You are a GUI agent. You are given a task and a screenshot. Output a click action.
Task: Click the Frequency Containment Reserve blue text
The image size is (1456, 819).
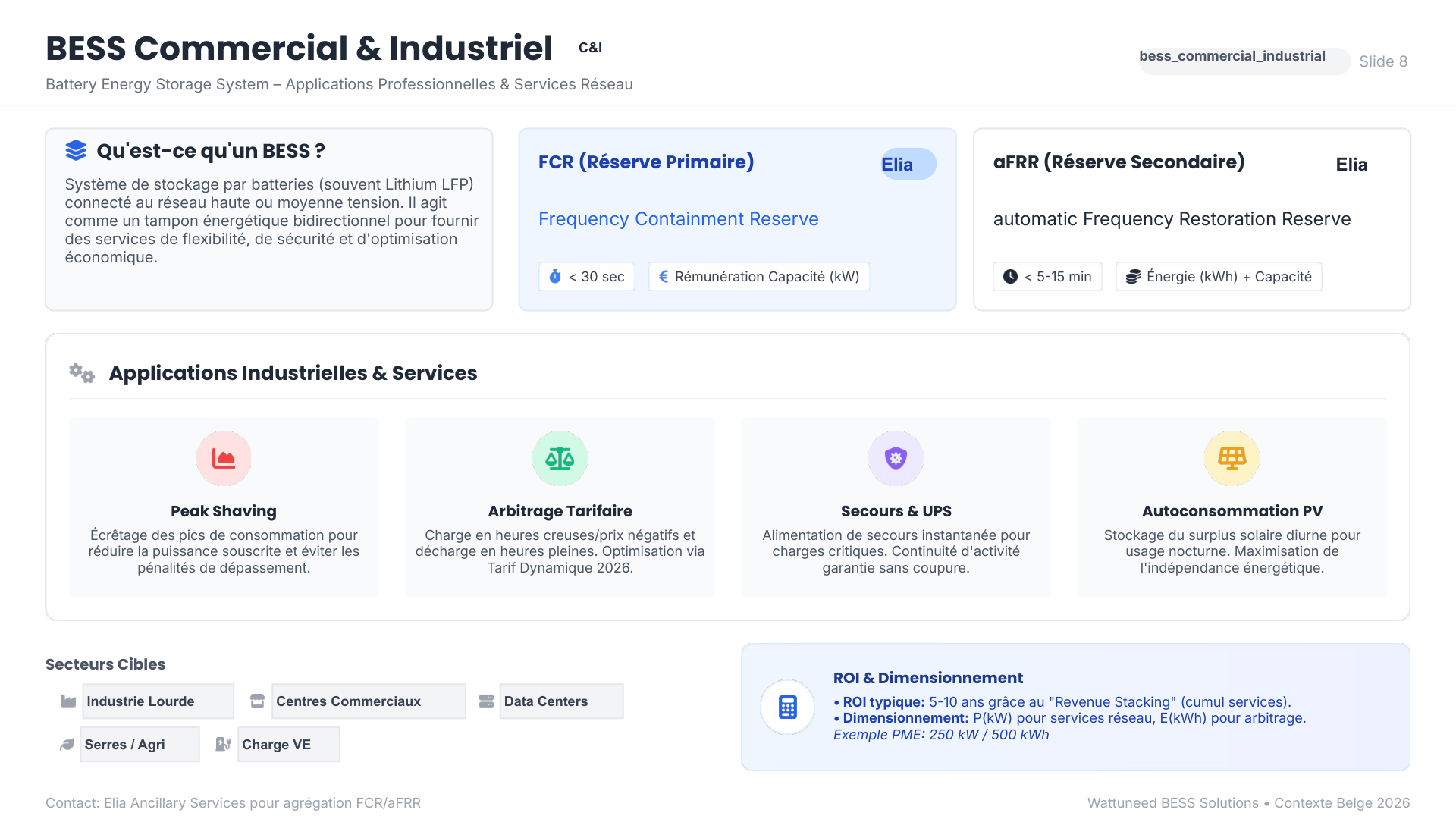click(x=678, y=219)
